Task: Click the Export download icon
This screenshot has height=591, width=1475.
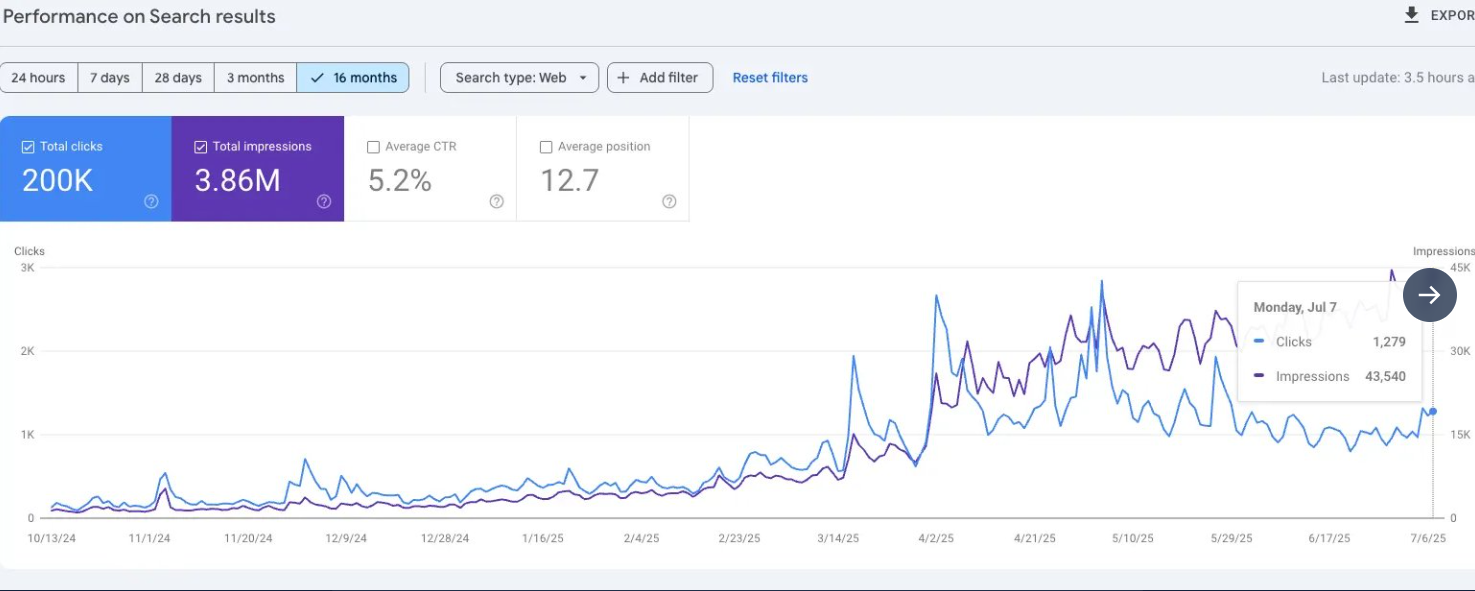Action: pyautogui.click(x=1411, y=15)
